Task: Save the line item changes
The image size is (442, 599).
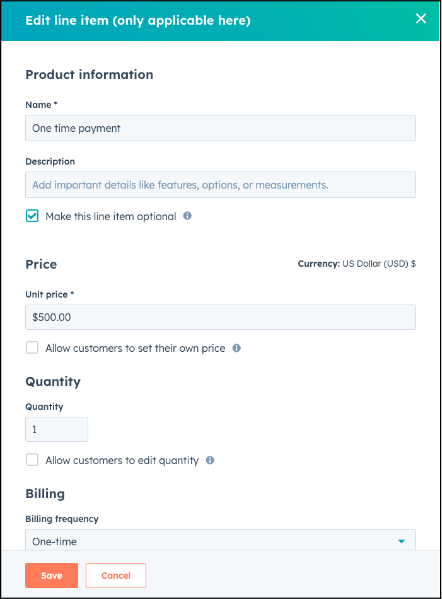Action: (52, 575)
